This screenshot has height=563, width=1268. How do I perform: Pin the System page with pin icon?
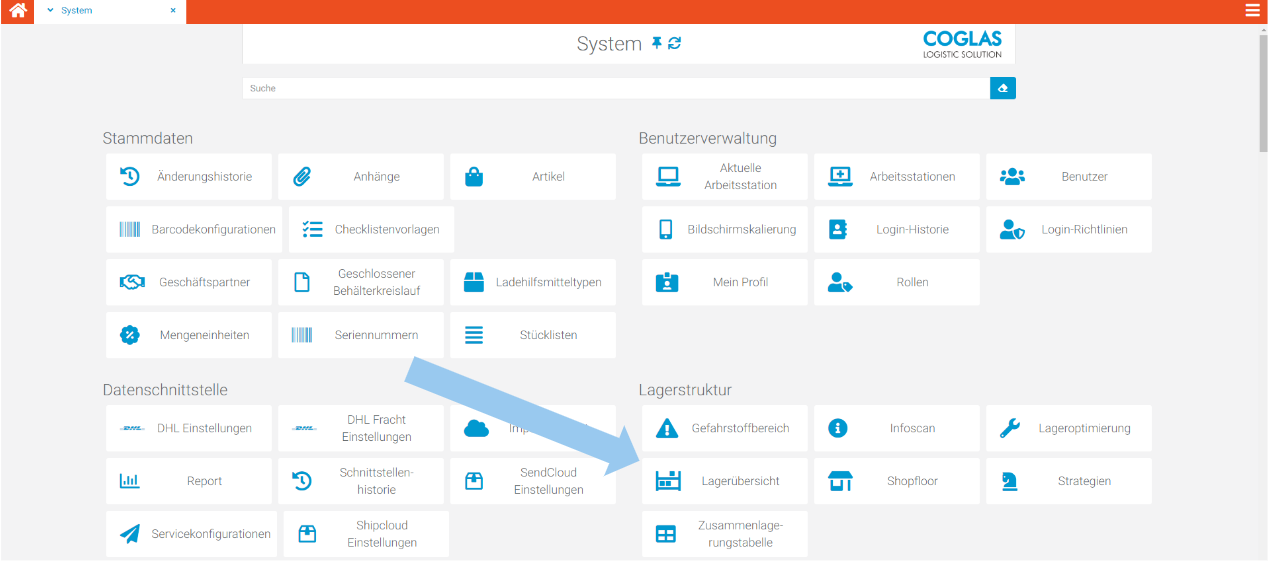click(x=657, y=43)
